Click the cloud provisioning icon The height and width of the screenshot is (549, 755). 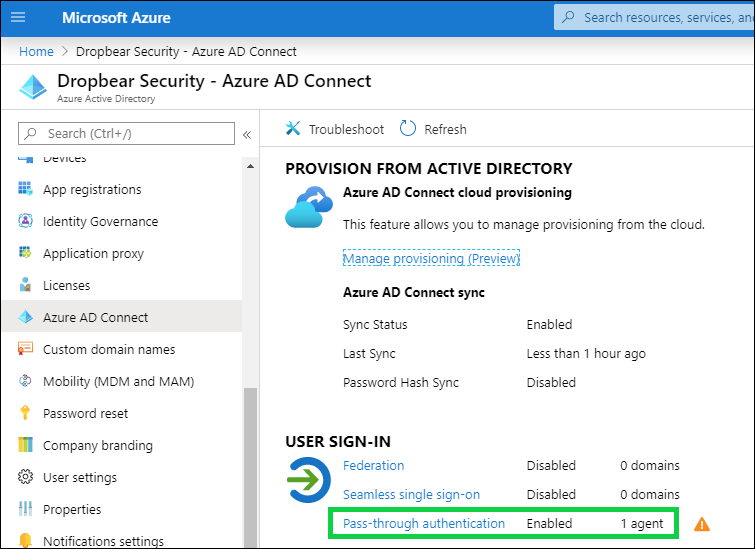(309, 207)
